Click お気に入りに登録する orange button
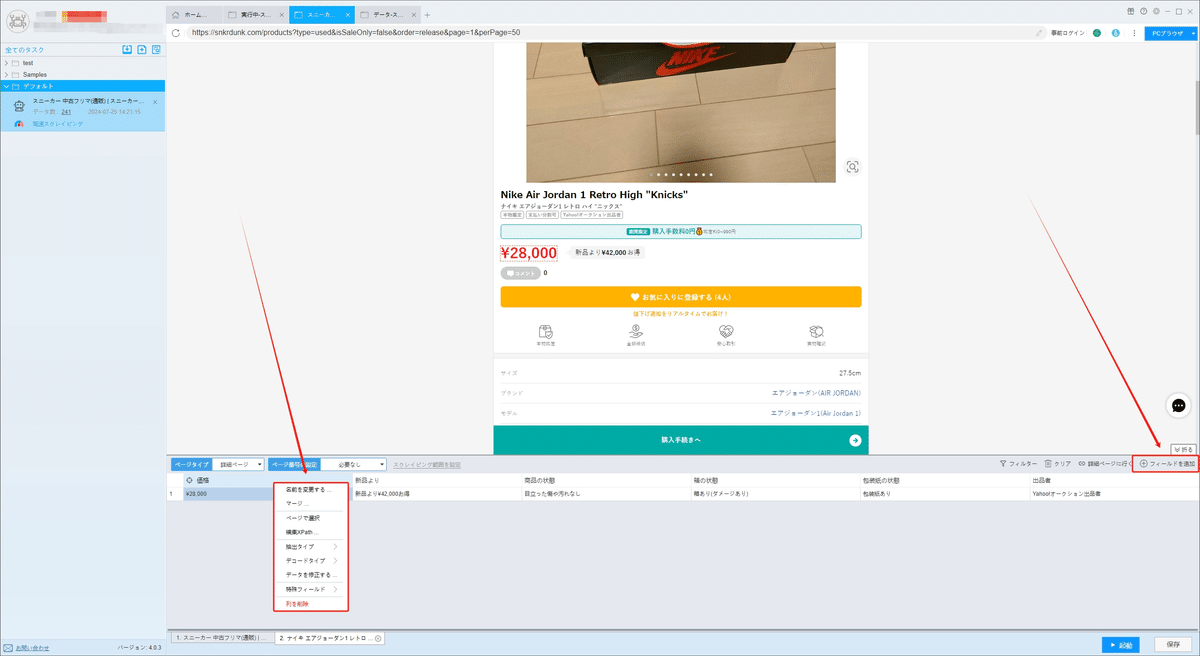The width and height of the screenshot is (1200, 656). coord(680,297)
